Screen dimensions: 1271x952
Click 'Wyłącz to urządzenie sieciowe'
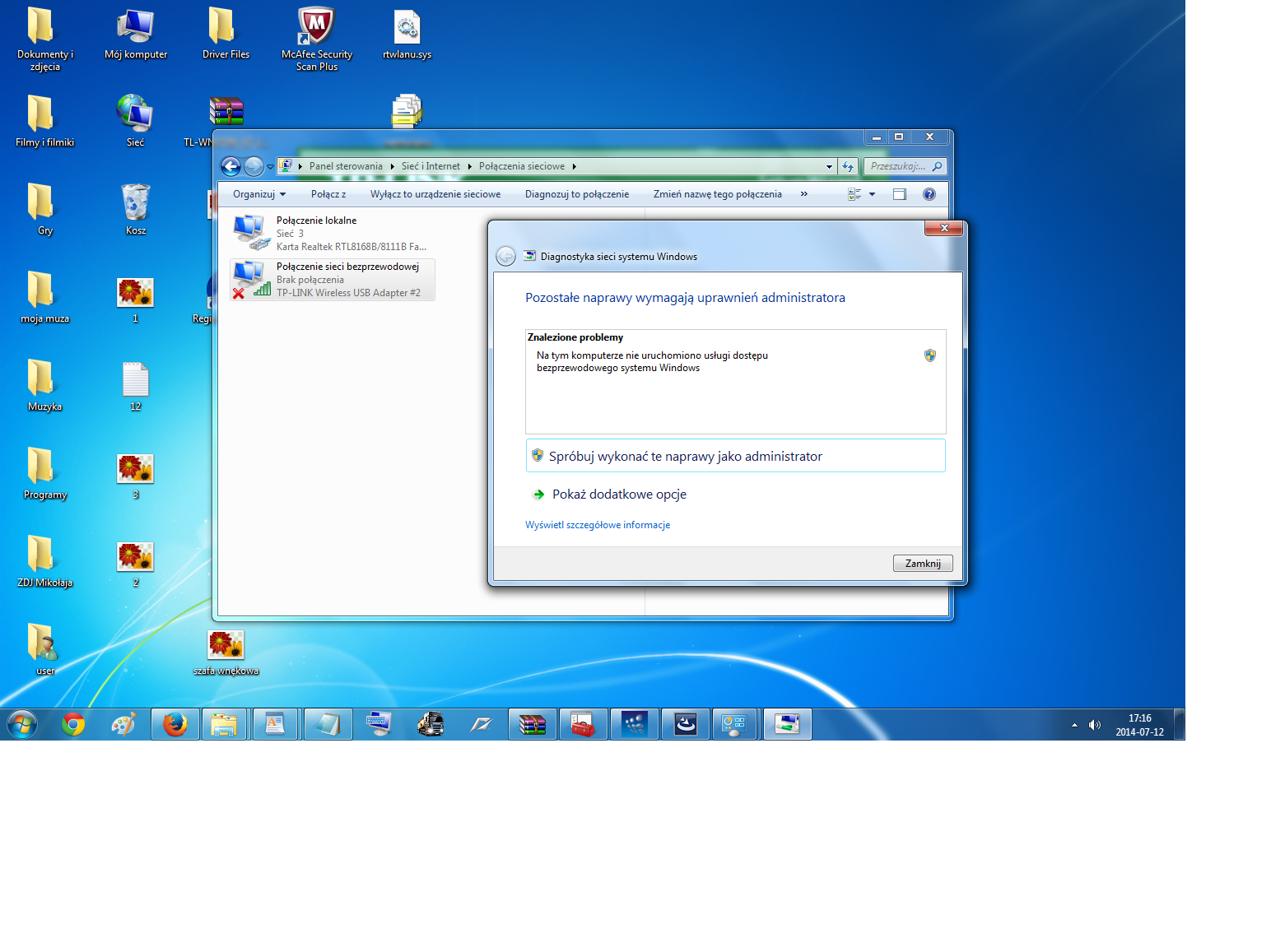(x=435, y=194)
